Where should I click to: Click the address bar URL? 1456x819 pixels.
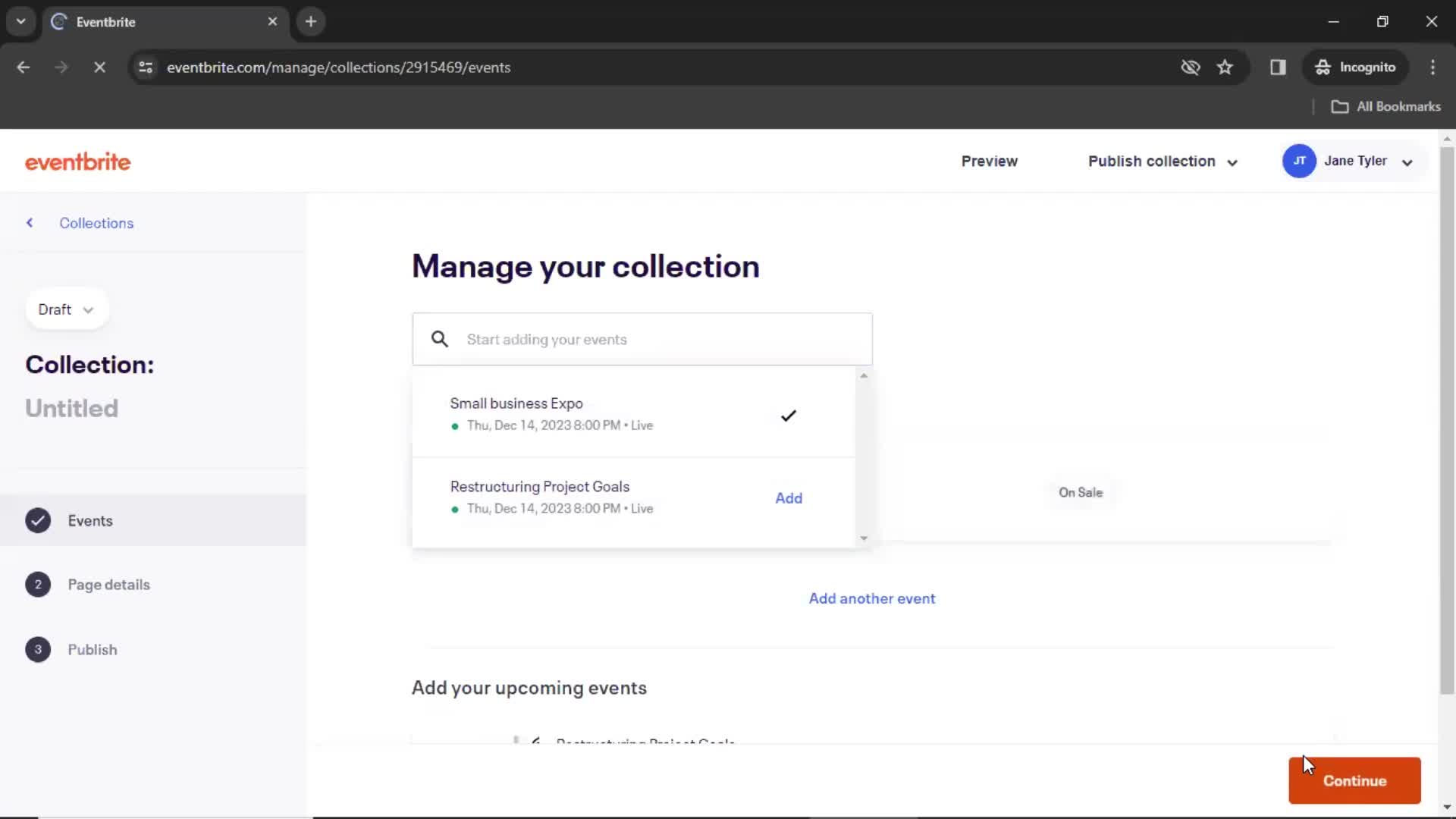pos(338,67)
